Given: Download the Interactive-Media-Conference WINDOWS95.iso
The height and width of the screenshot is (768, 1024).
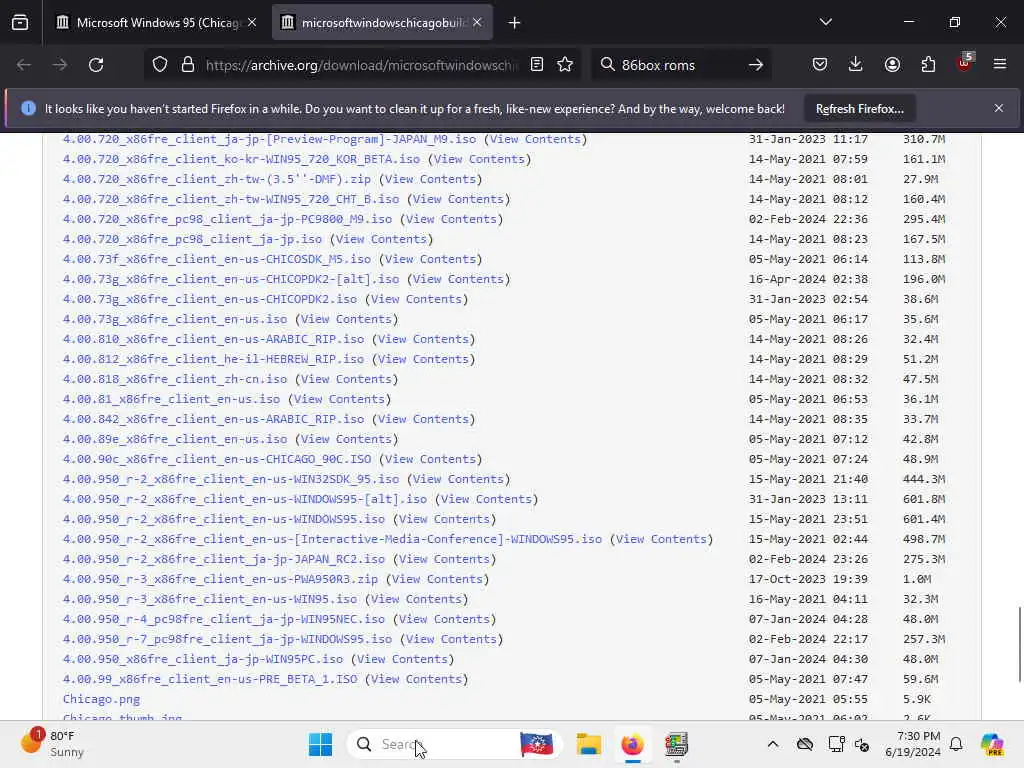Looking at the screenshot, I should (x=332, y=539).
